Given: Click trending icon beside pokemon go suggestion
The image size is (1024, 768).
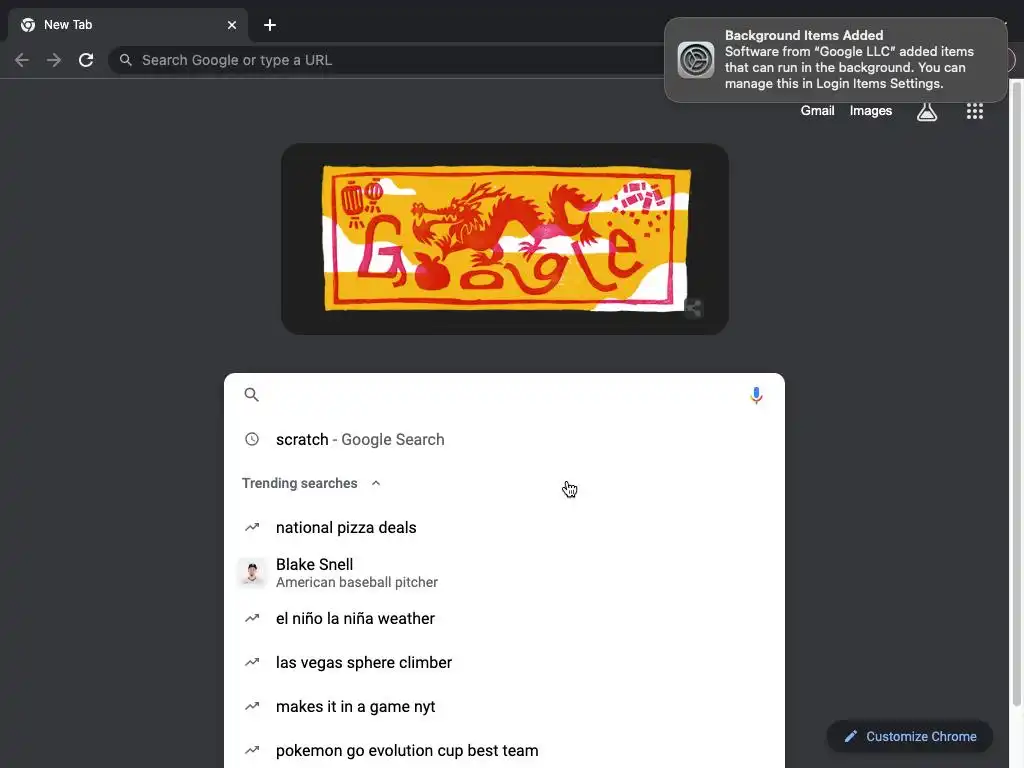Looking at the screenshot, I should coord(251,750).
